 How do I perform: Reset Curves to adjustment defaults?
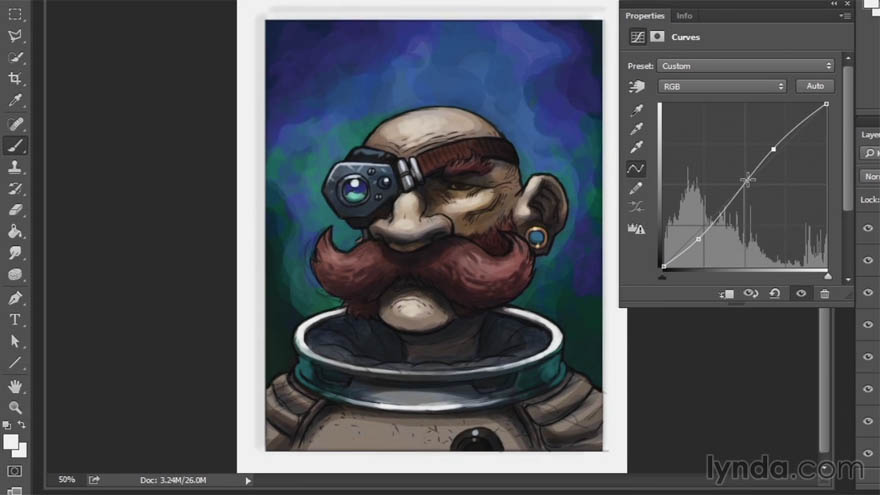(774, 294)
